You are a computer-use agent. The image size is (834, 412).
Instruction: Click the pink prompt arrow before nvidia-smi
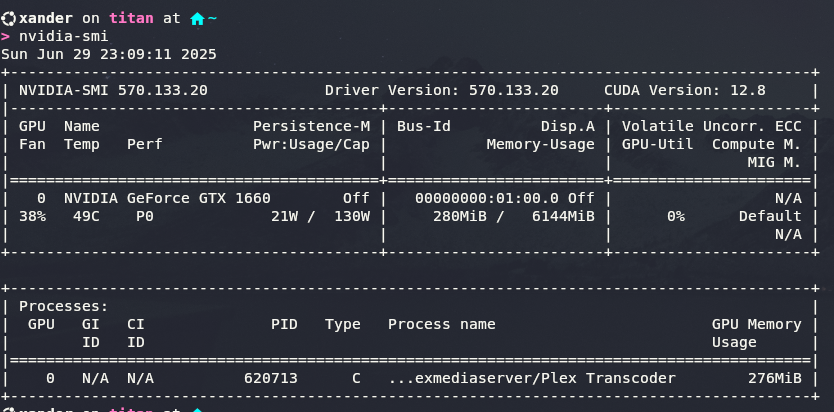tap(5, 37)
